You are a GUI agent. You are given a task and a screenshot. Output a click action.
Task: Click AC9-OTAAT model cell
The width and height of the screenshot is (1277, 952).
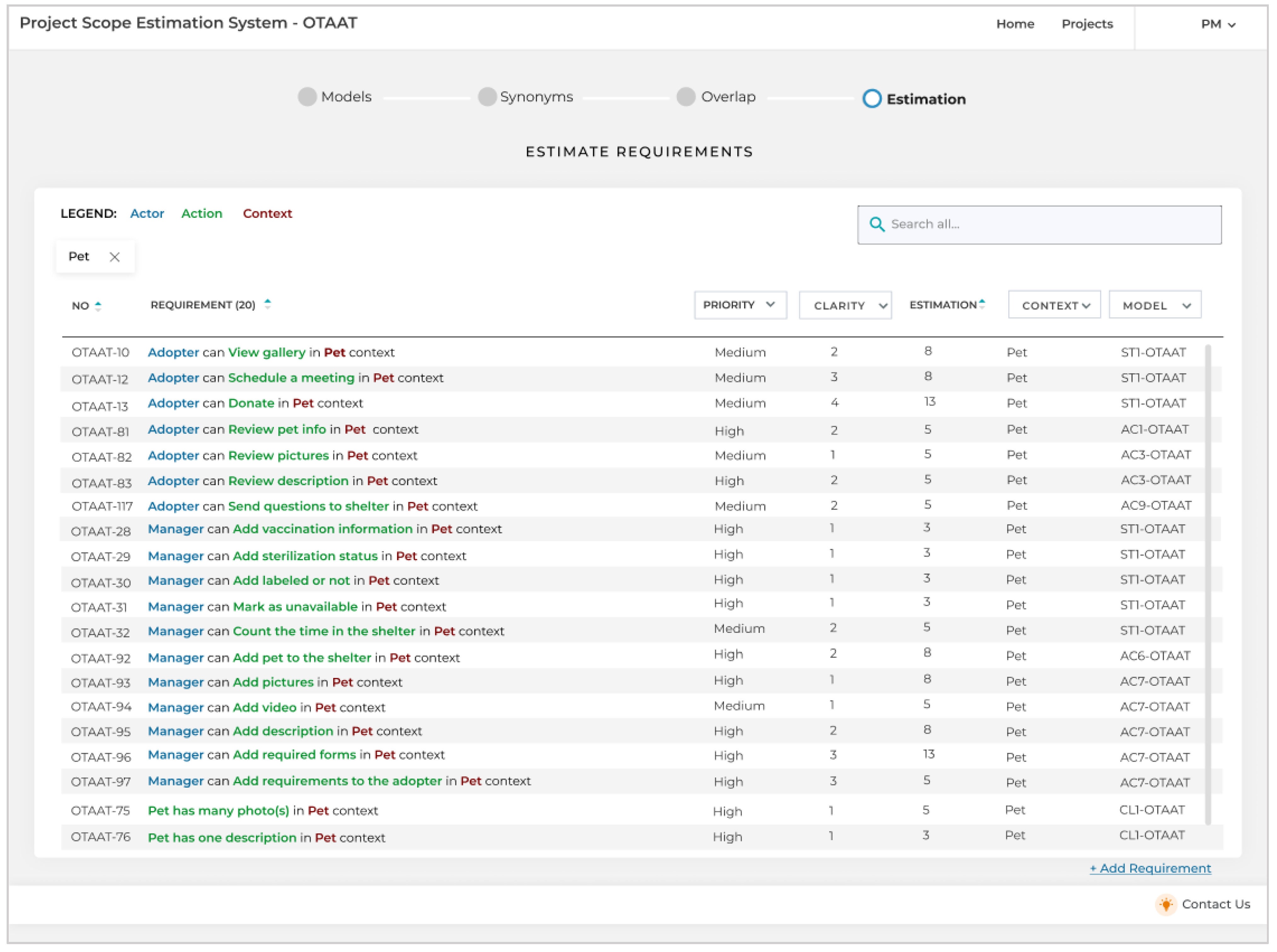point(1156,505)
